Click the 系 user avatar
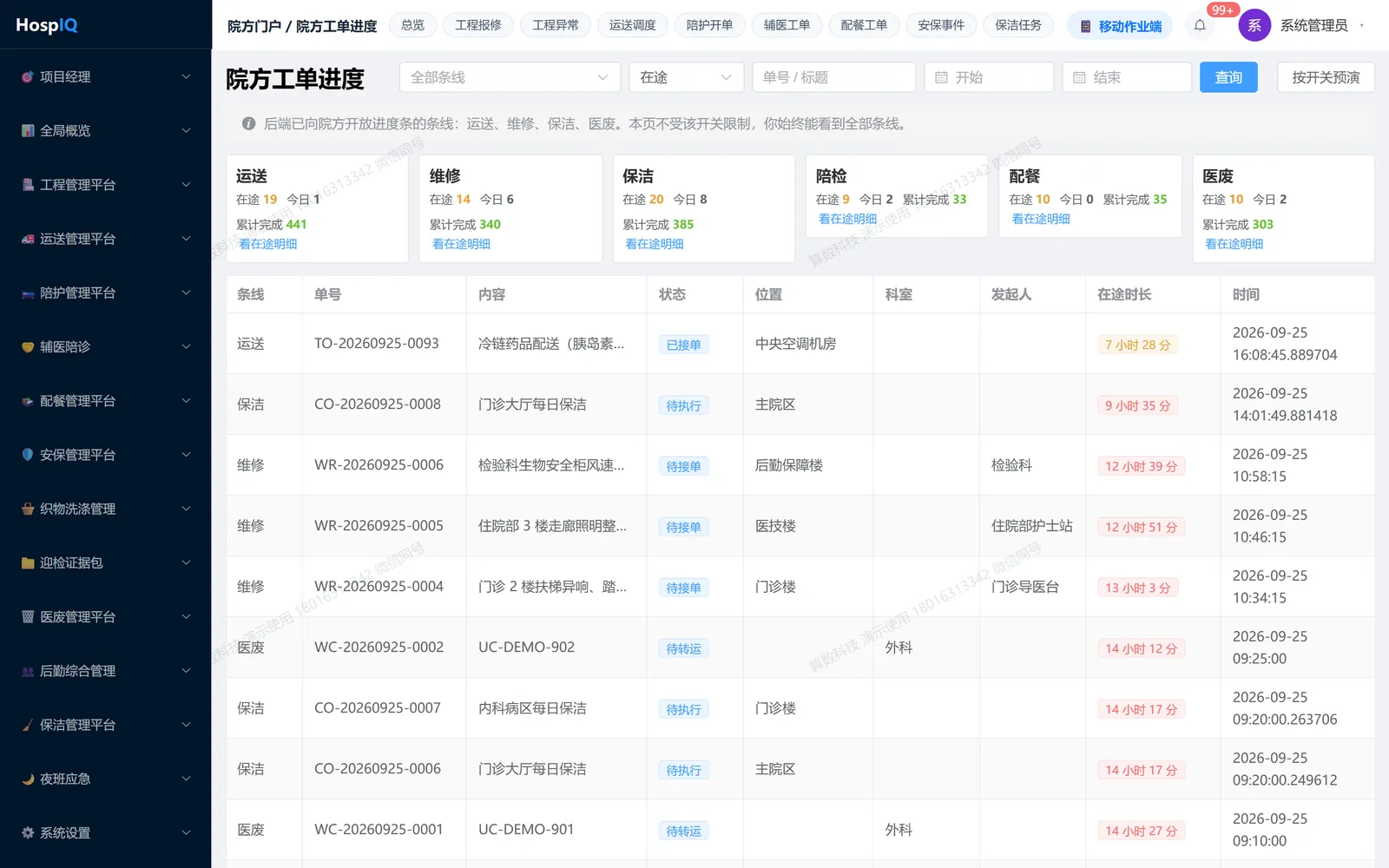The height and width of the screenshot is (868, 1389). pos(1254,25)
